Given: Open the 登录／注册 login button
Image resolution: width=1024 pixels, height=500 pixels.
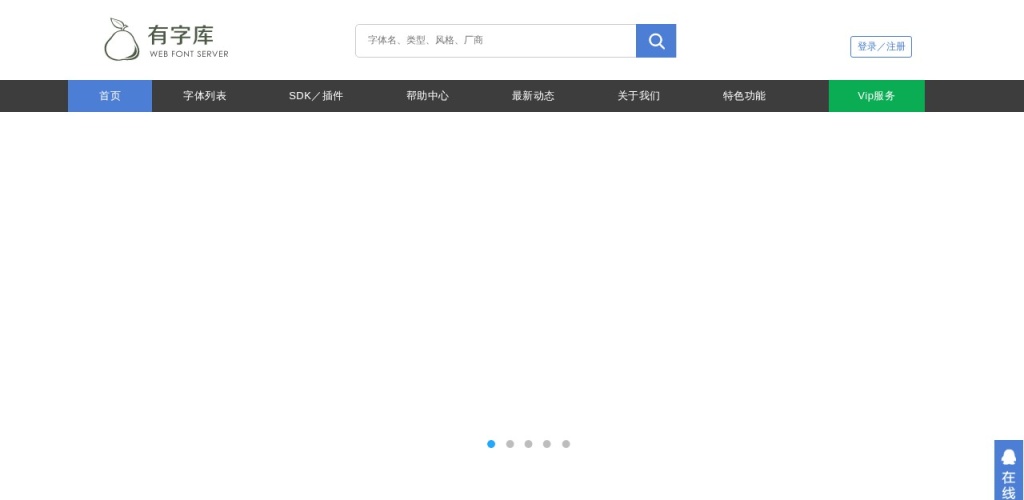Looking at the screenshot, I should tap(881, 47).
